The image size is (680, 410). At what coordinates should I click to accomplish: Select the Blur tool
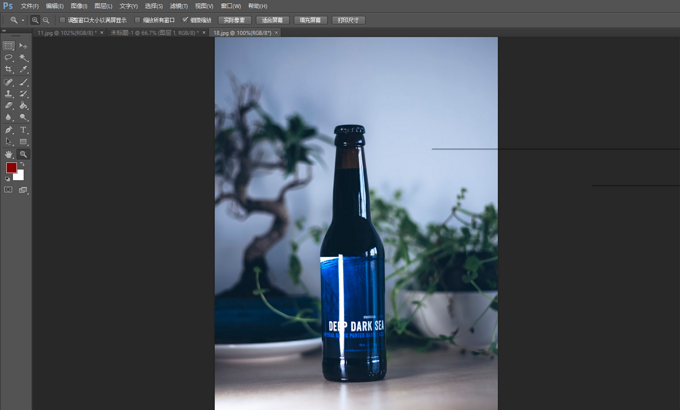(9, 117)
